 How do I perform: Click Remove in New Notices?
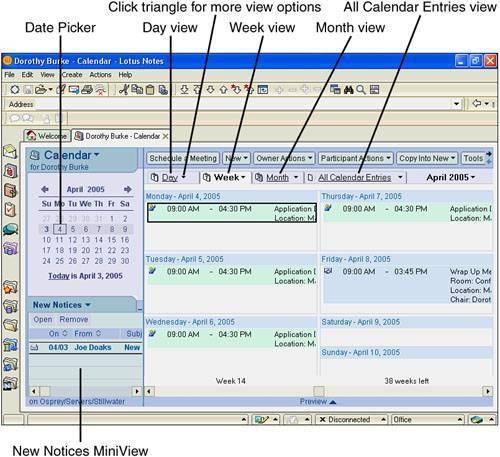coord(74,319)
